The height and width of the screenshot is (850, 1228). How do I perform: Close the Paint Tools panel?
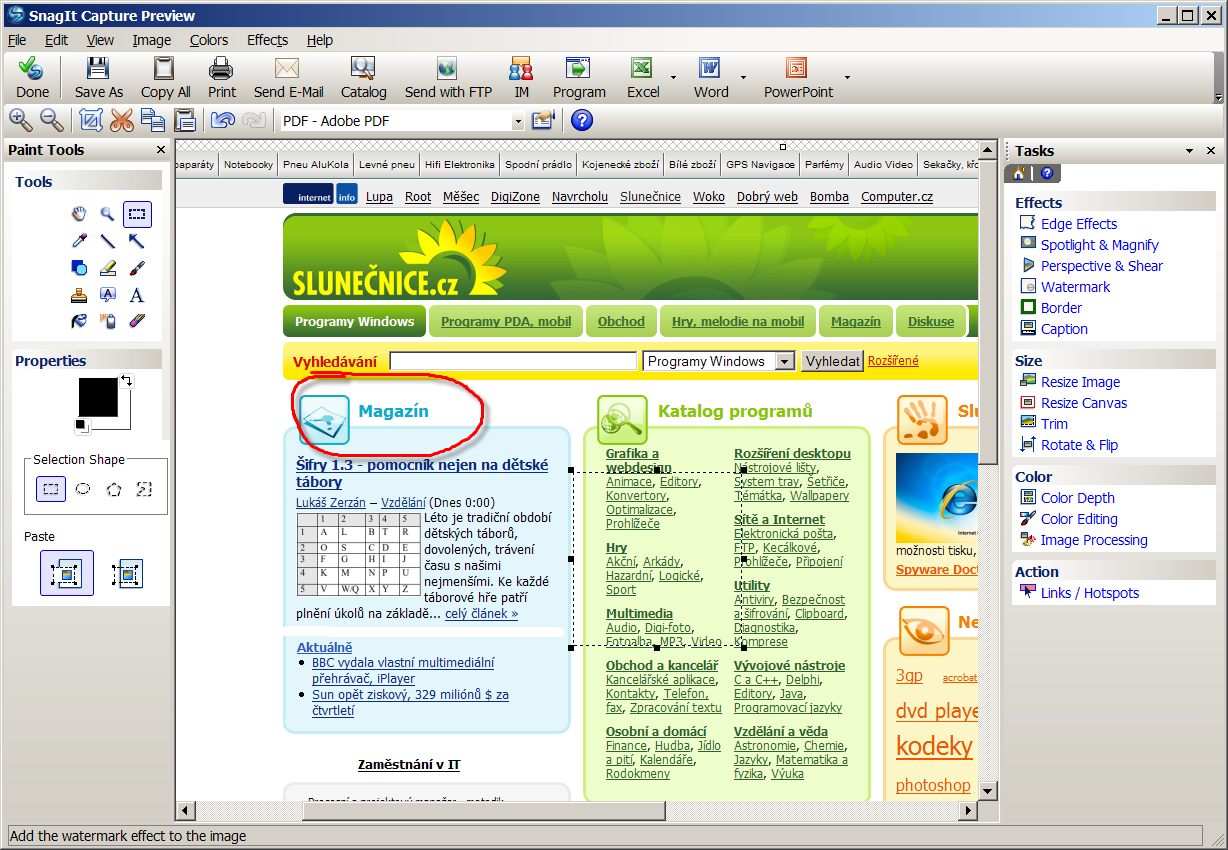click(x=161, y=150)
